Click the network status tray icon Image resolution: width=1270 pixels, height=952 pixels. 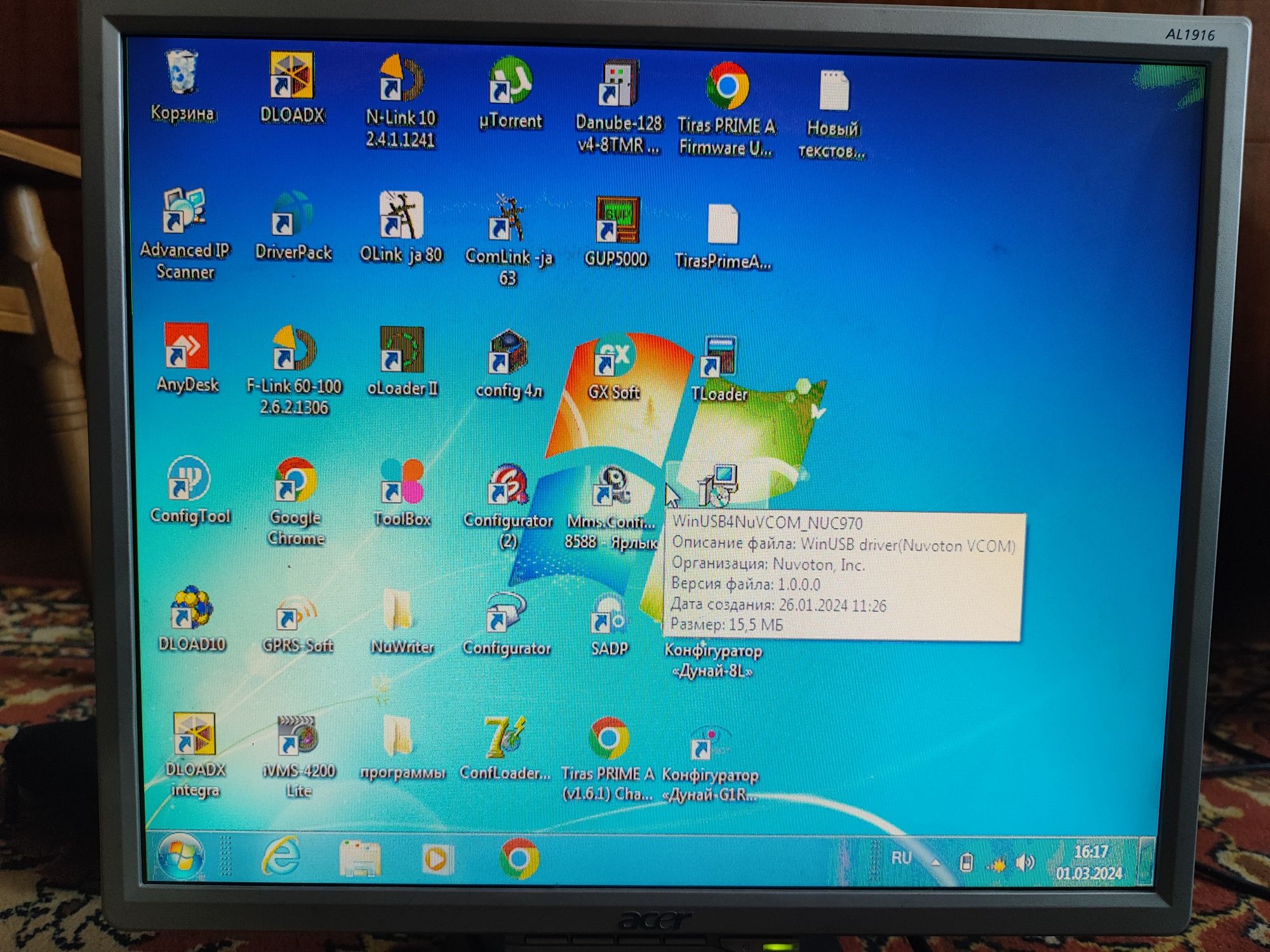click(996, 864)
